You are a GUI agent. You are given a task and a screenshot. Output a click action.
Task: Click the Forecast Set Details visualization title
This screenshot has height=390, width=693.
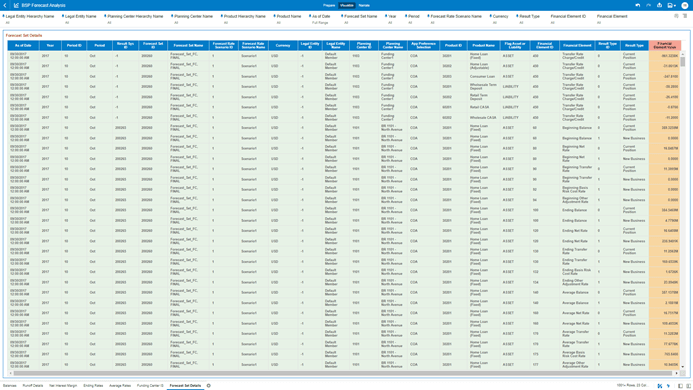tap(24, 35)
